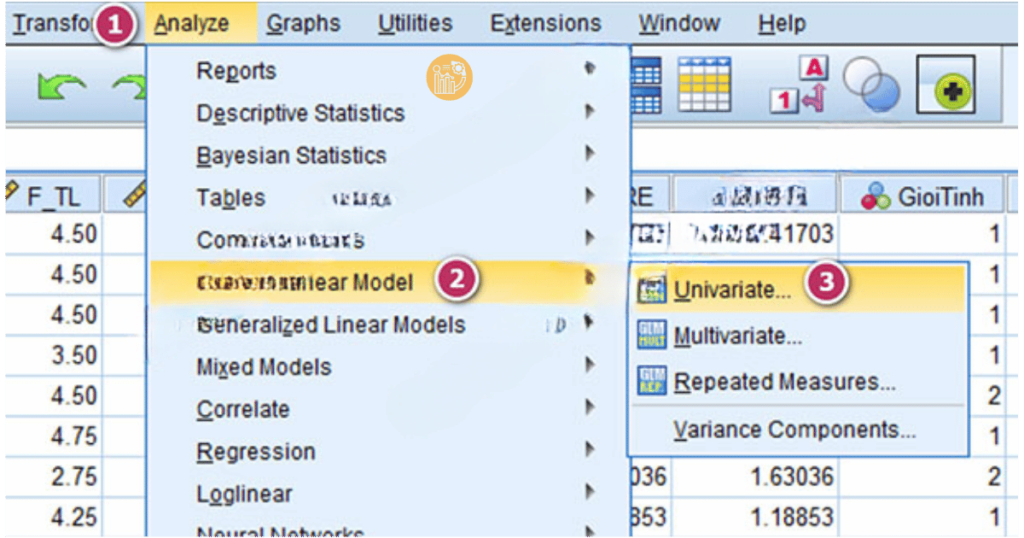This screenshot has width=1024, height=538.
Task: Expand the Descriptive Statistics submenu arrow
Action: [x=590, y=113]
